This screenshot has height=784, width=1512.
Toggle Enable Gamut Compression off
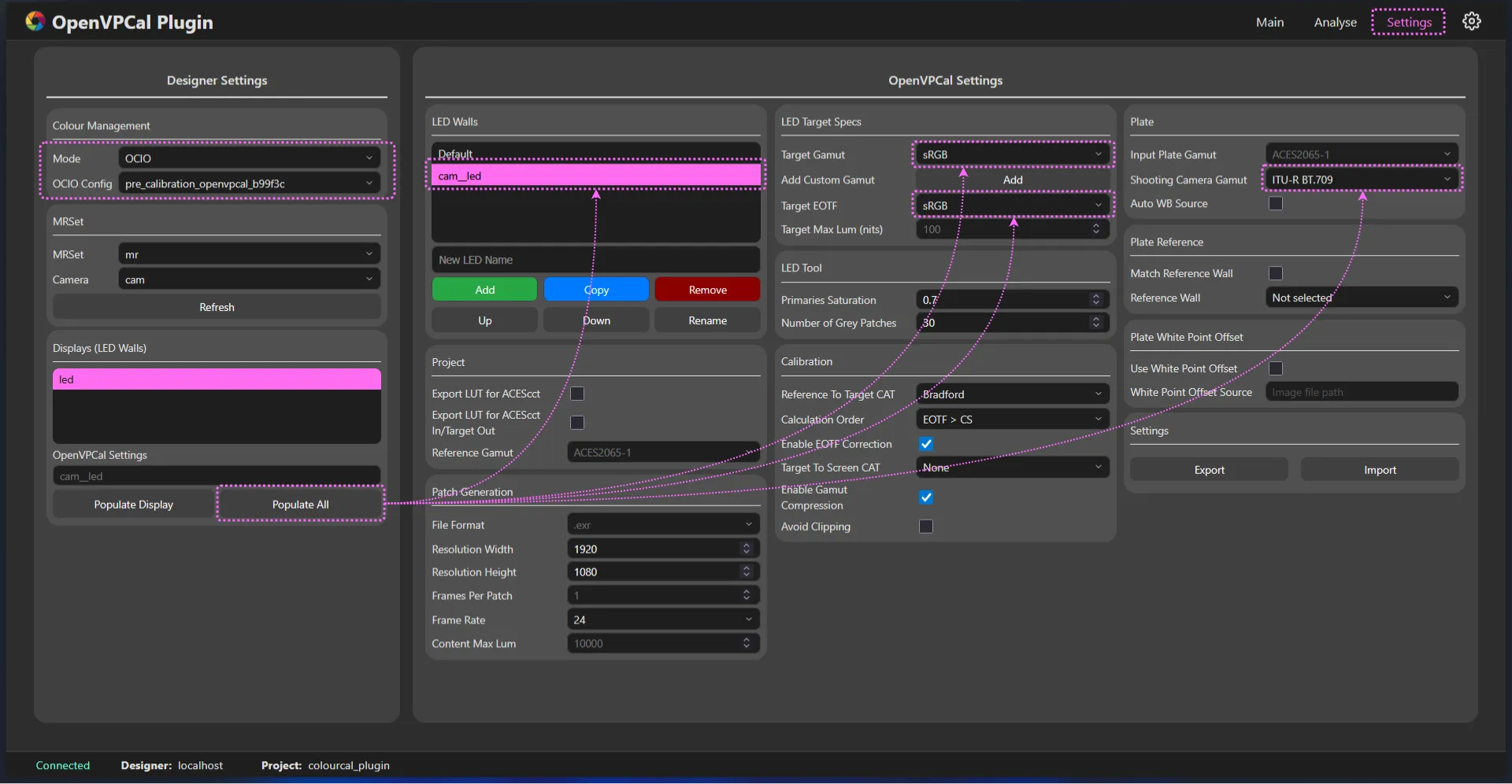tap(925, 497)
